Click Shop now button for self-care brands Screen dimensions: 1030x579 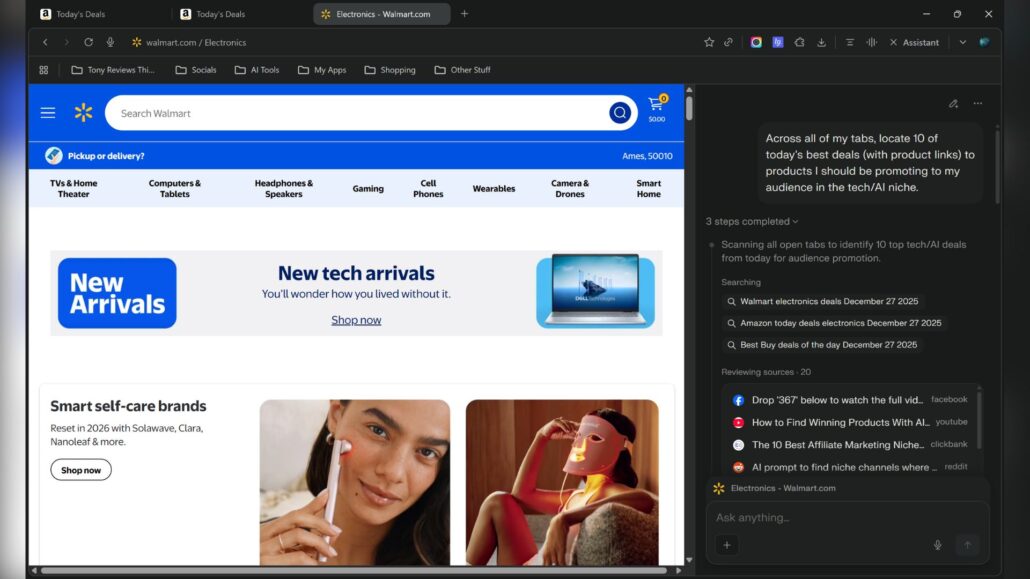[x=81, y=470]
